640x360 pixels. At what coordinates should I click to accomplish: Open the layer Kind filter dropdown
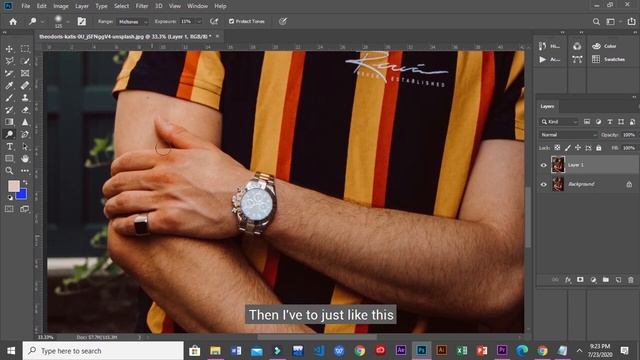click(559, 122)
